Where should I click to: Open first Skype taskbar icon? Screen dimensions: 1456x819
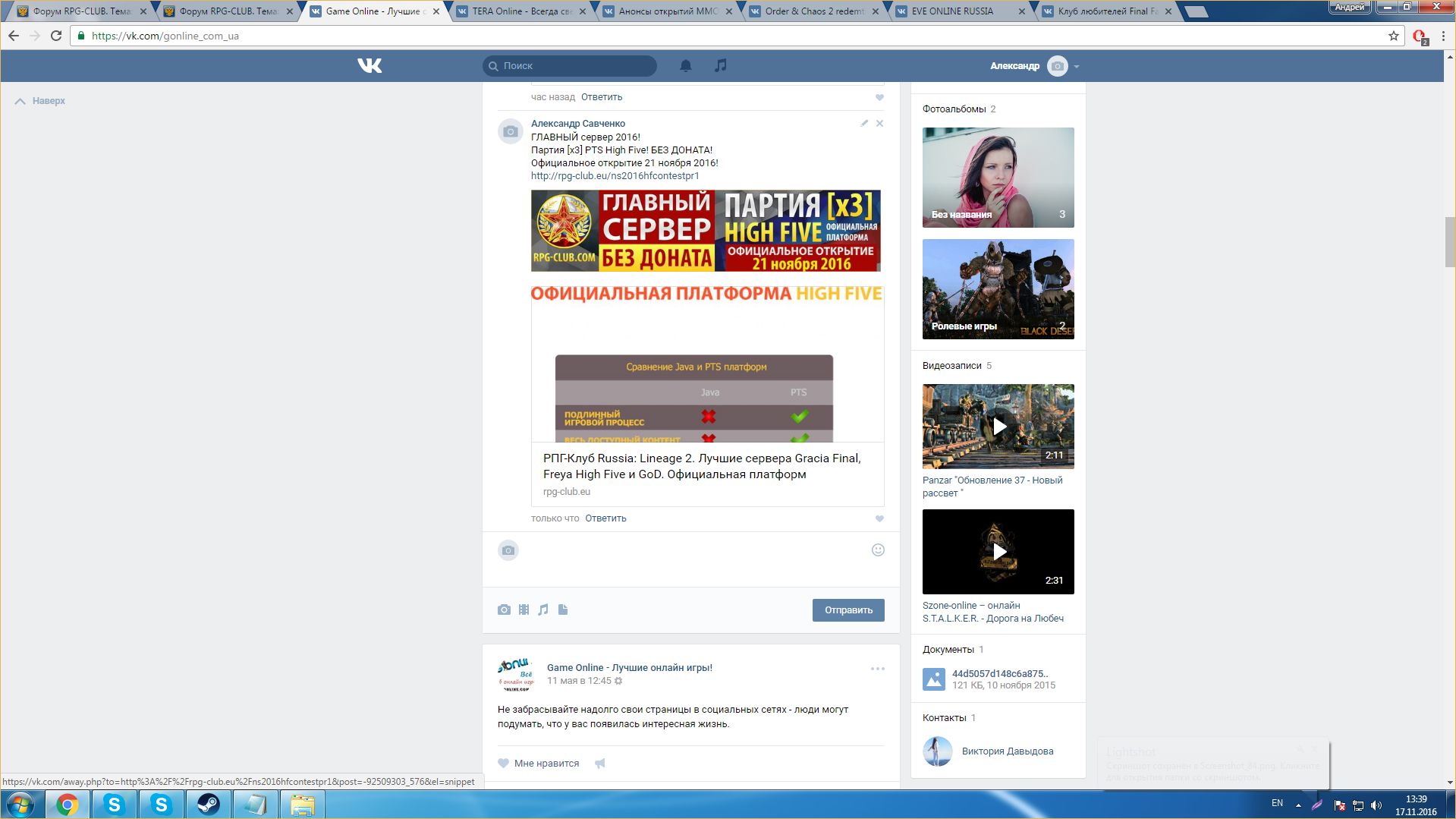point(115,805)
